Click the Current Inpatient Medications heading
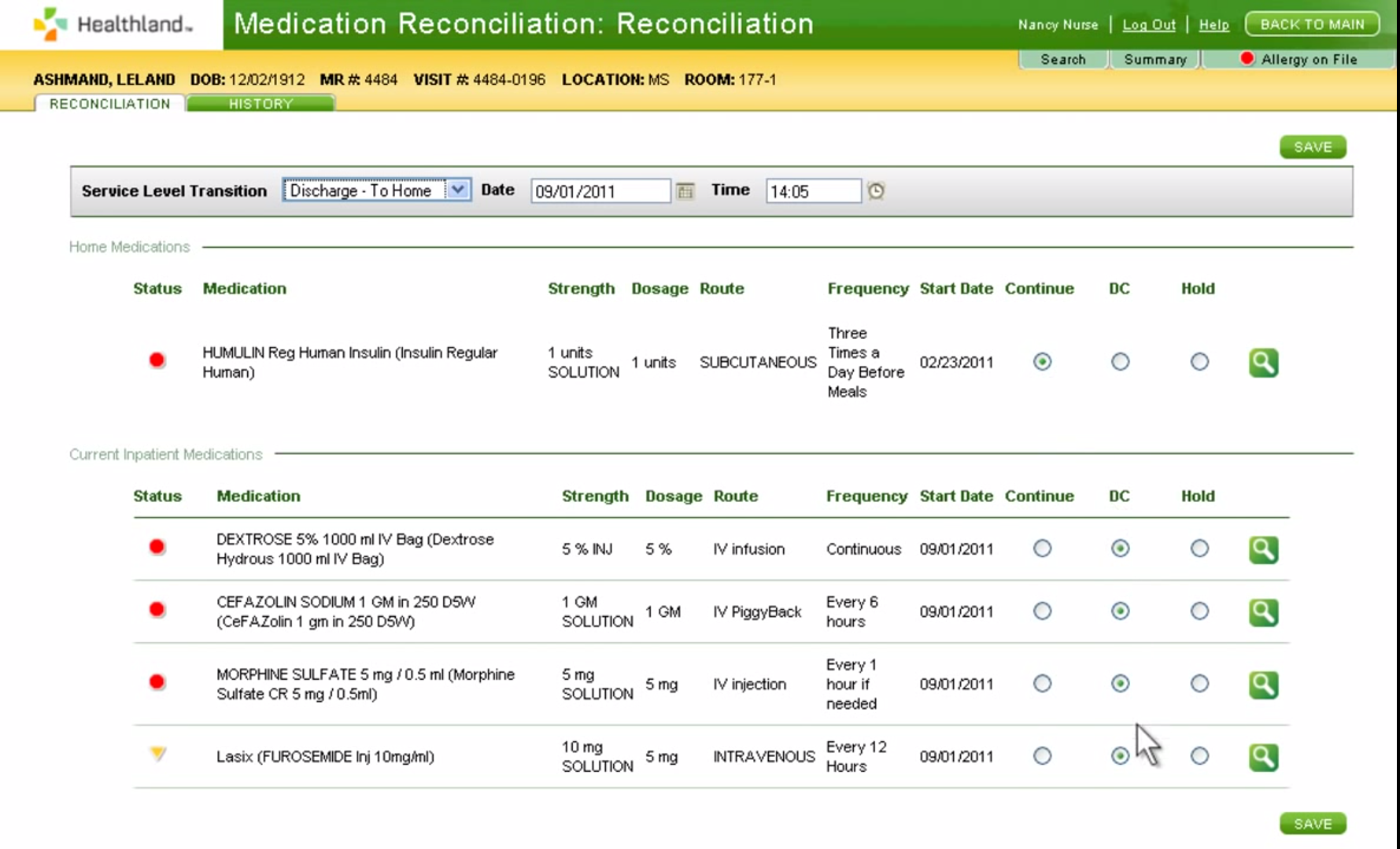 pos(166,454)
